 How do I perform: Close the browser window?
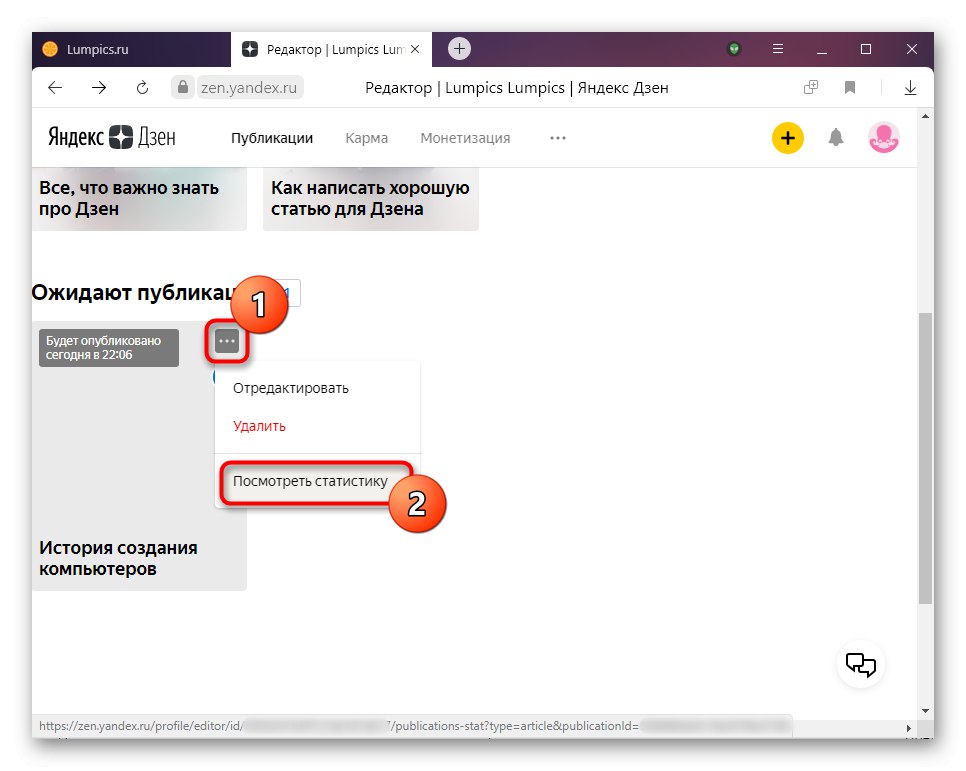click(x=912, y=49)
